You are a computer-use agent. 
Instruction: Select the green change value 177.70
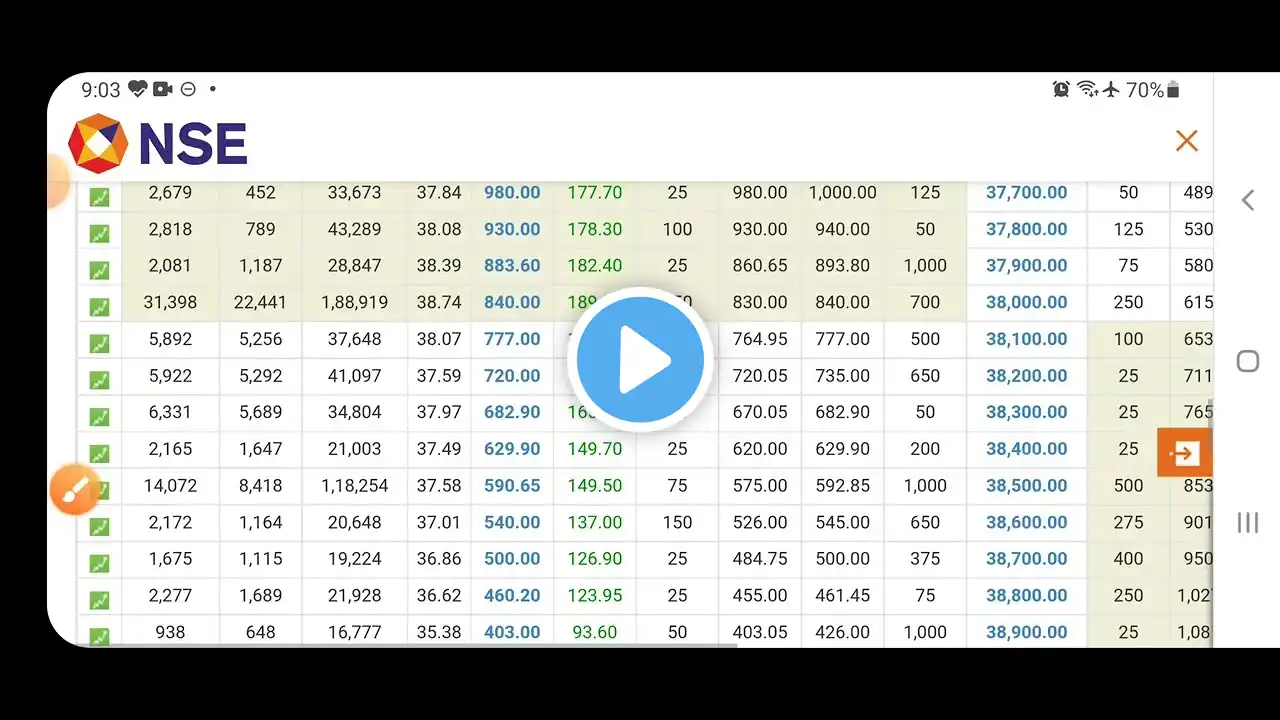(x=595, y=192)
